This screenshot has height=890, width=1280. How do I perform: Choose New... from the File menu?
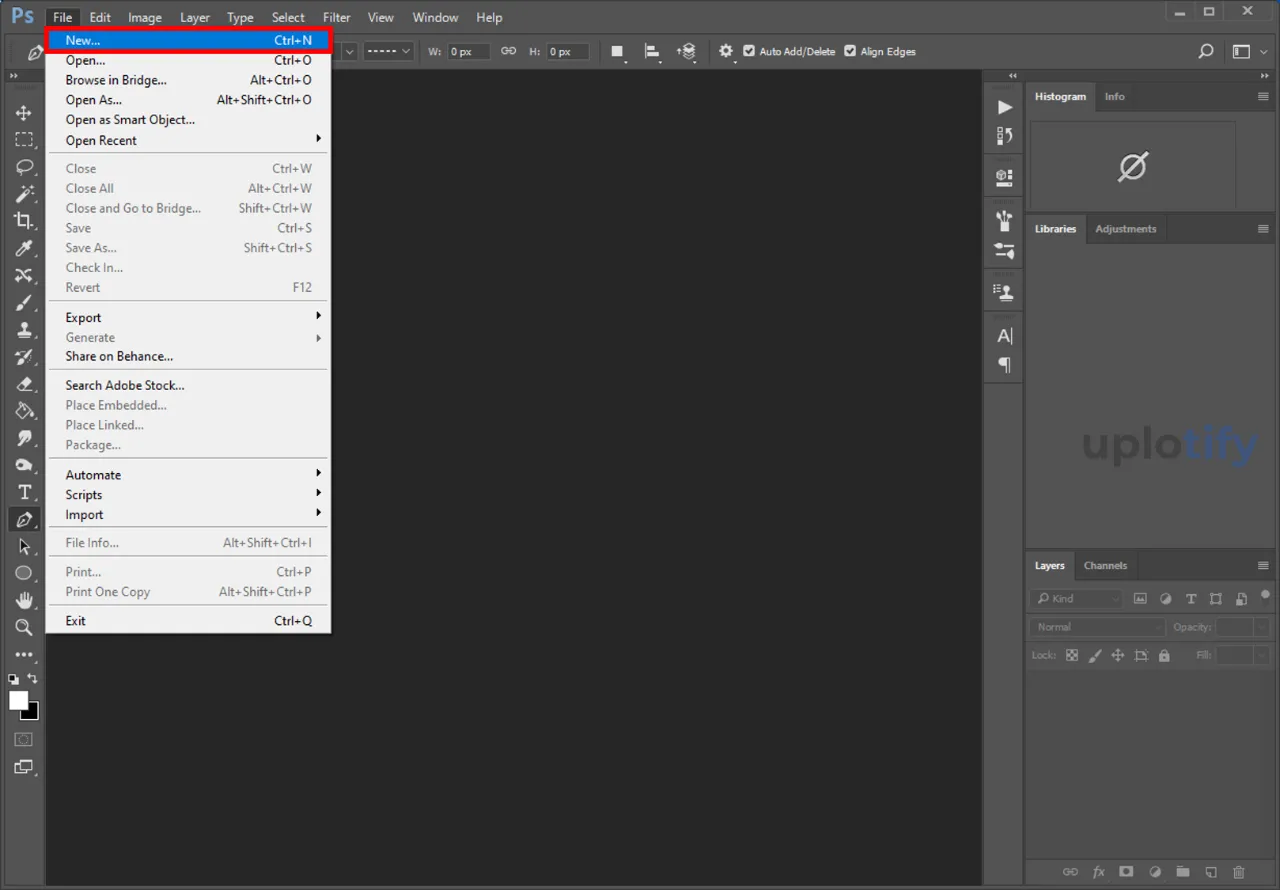pos(188,40)
